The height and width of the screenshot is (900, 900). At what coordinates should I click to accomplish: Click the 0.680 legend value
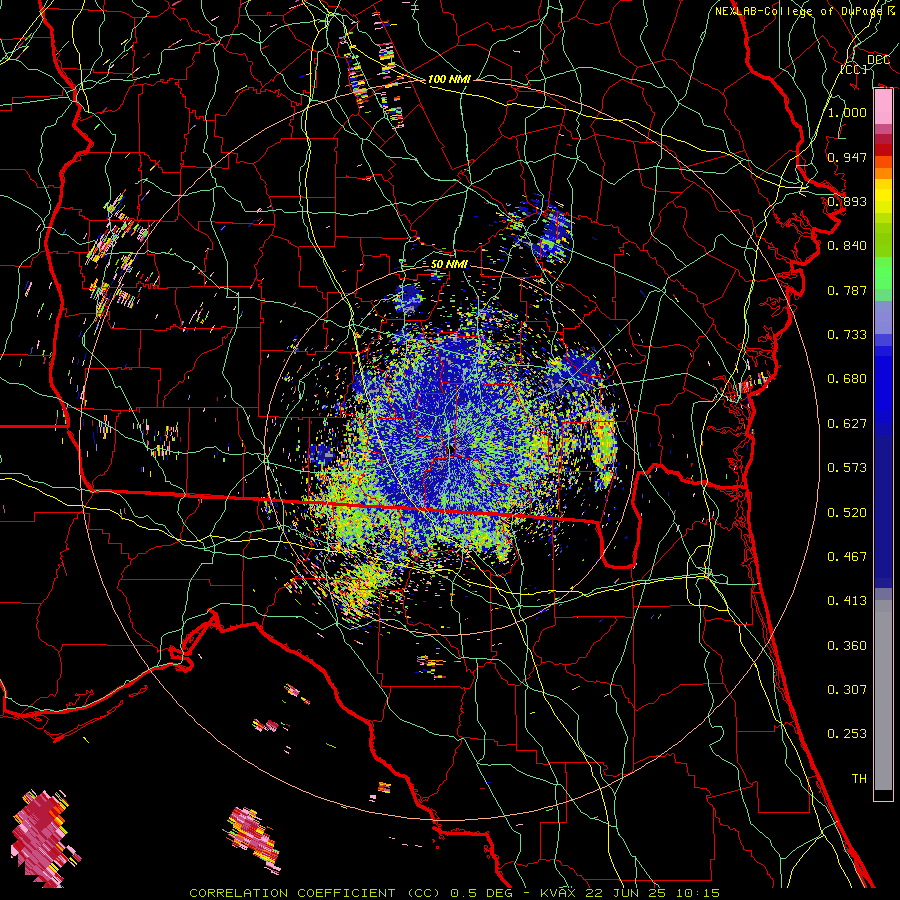(847, 379)
